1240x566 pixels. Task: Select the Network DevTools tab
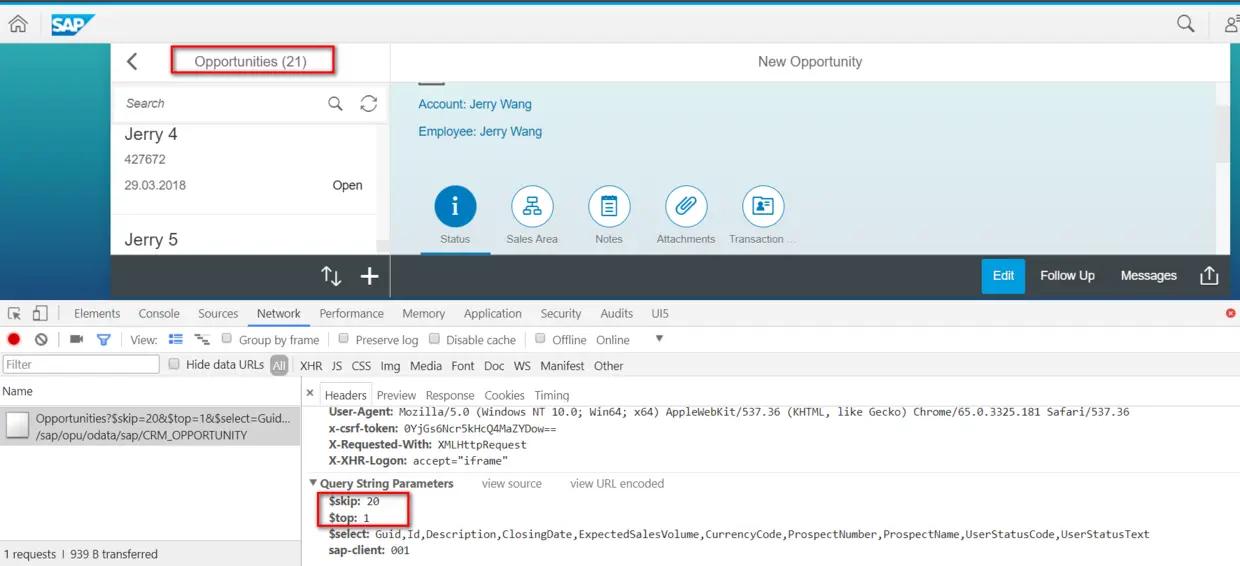click(x=279, y=313)
